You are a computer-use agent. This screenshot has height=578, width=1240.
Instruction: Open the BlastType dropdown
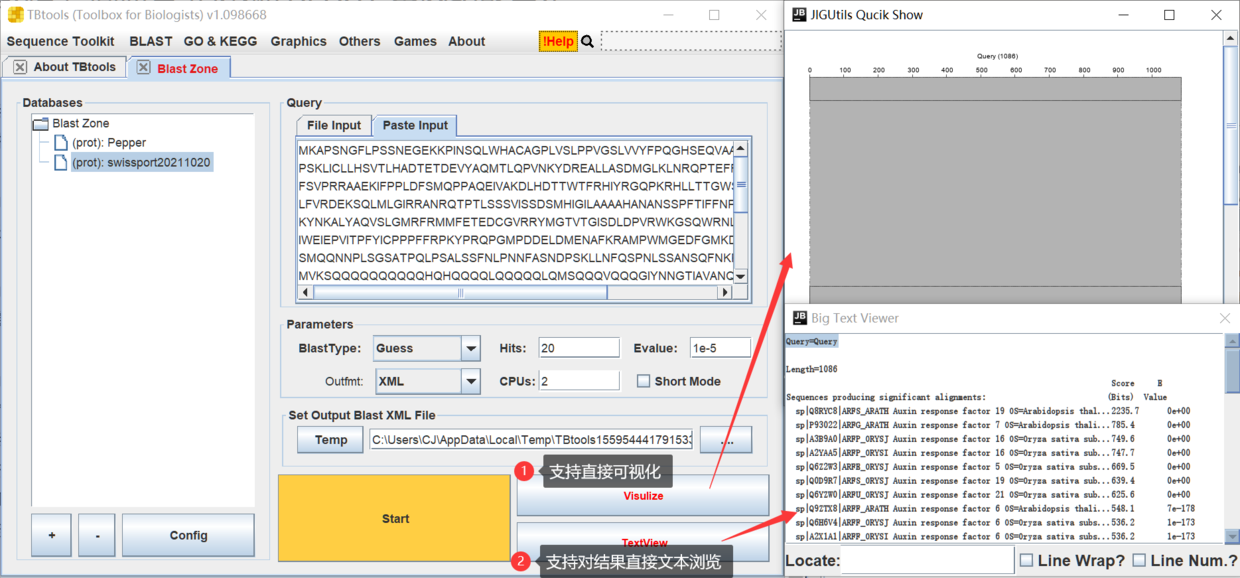click(x=471, y=348)
